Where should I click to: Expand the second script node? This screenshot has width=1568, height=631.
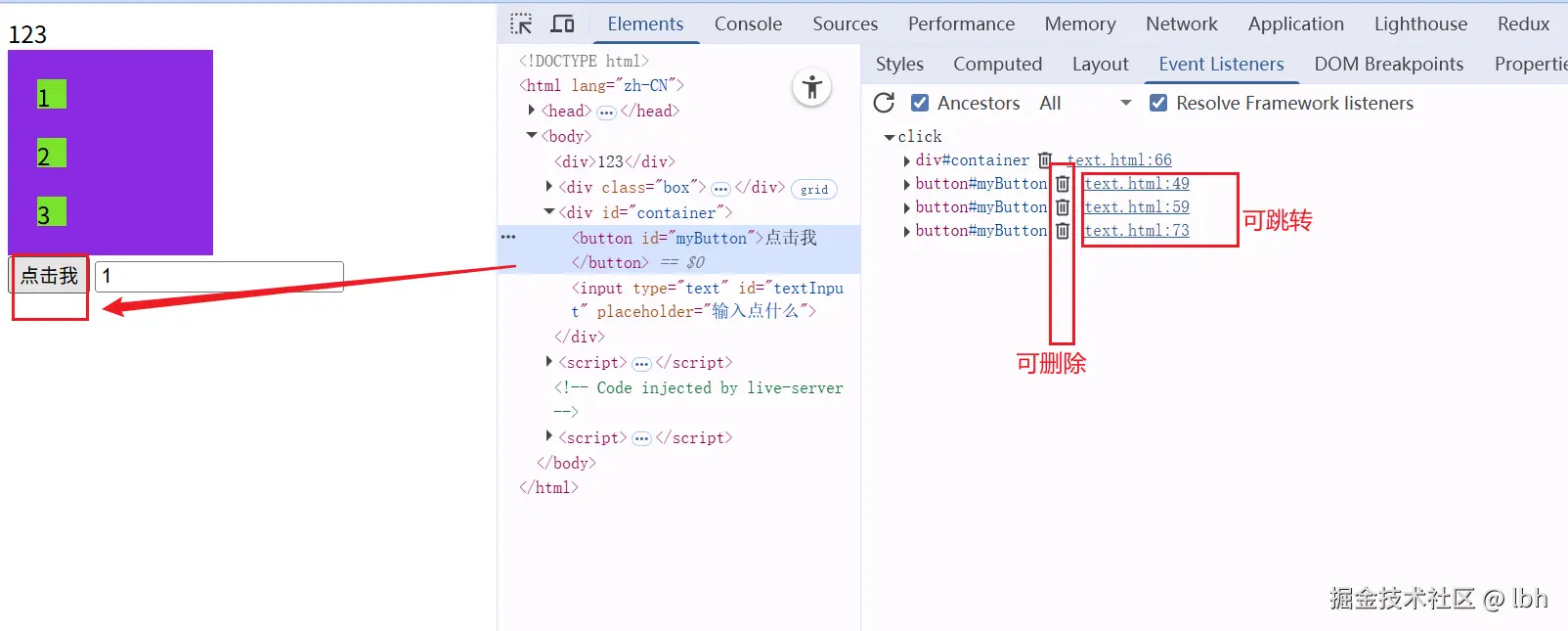pyautogui.click(x=548, y=436)
